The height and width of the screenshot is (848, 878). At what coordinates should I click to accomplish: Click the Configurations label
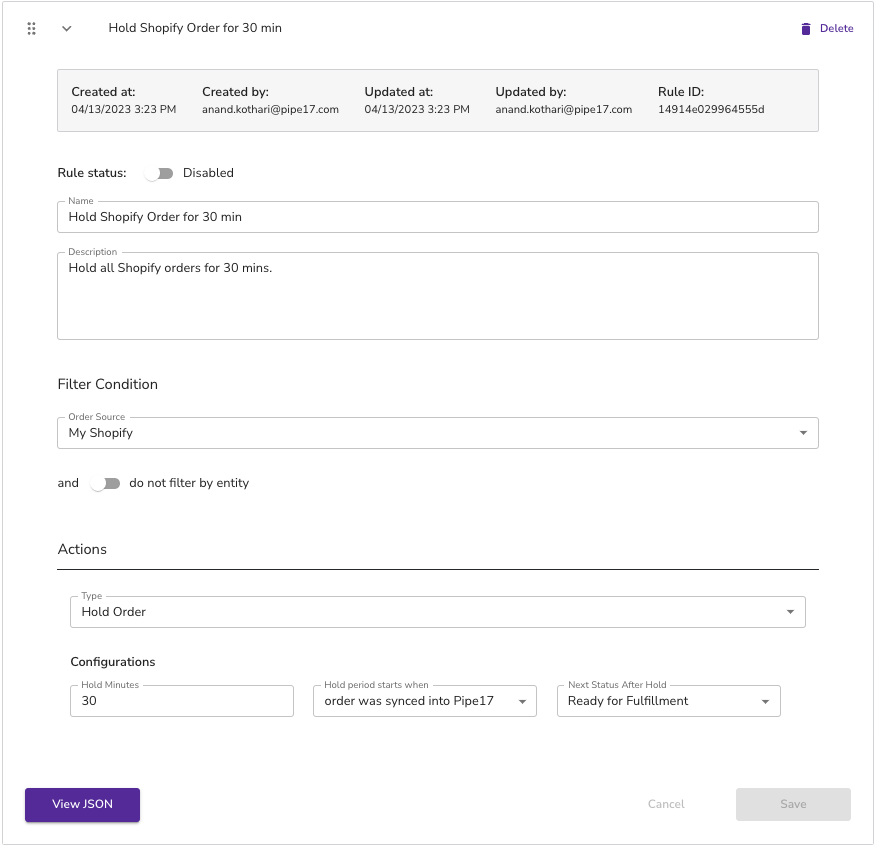click(113, 661)
